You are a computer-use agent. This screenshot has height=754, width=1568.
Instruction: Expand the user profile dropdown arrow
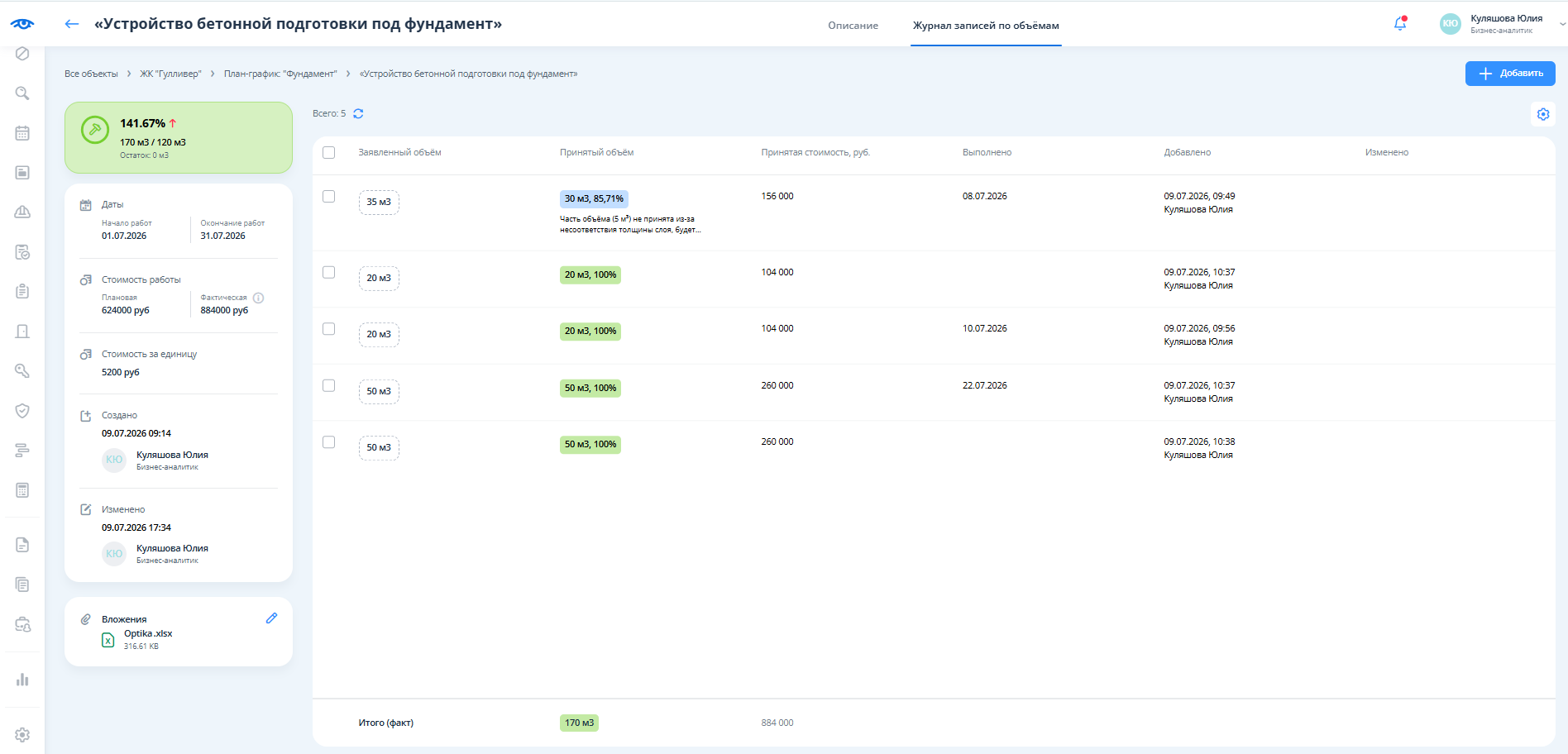coord(1561,24)
